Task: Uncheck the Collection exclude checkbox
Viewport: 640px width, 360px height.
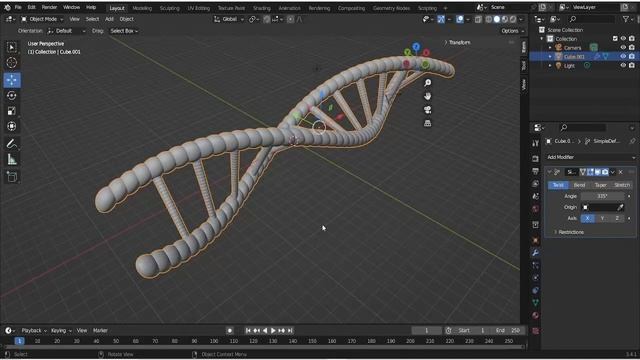Action: [x=615, y=39]
